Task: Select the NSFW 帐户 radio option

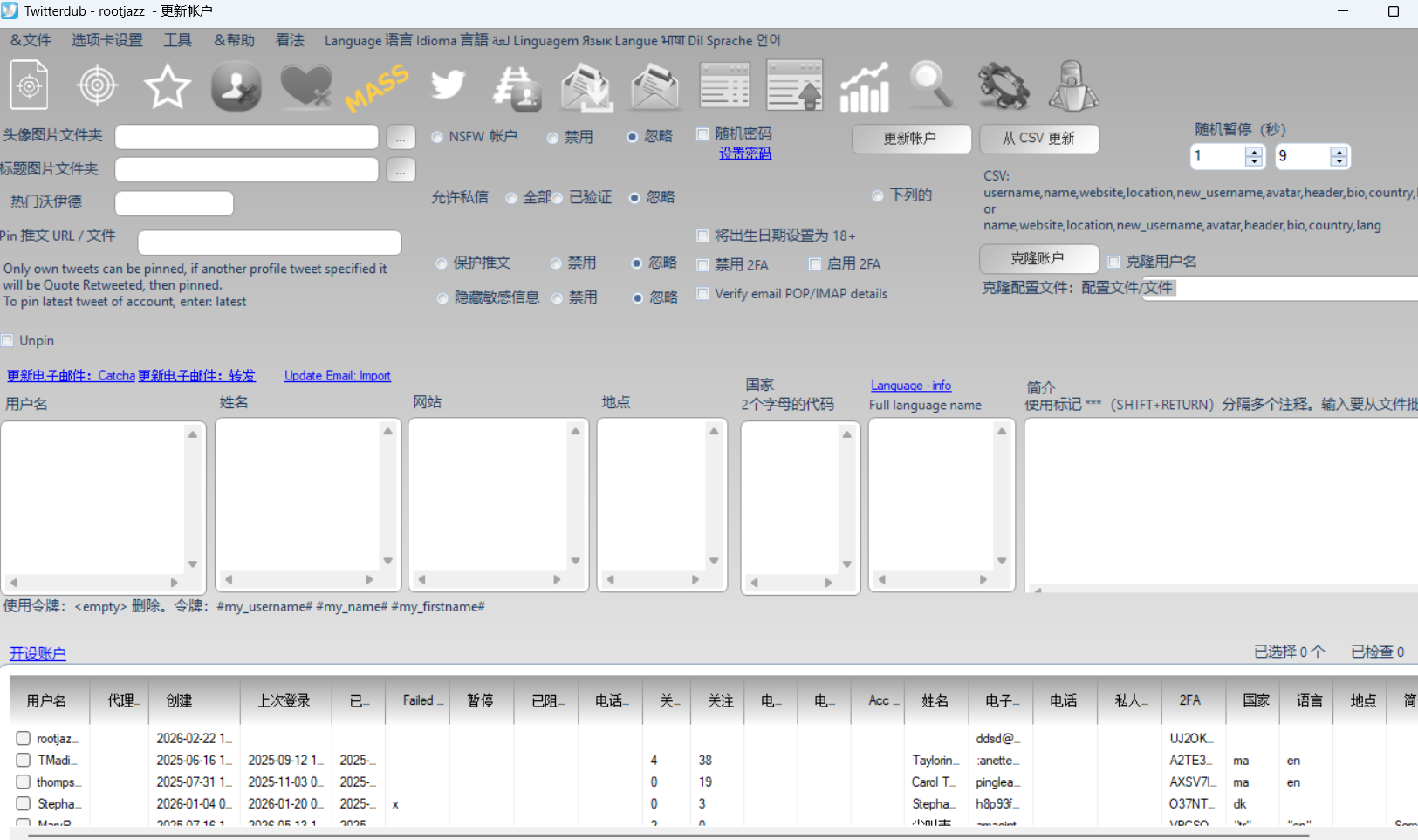Action: tap(437, 137)
